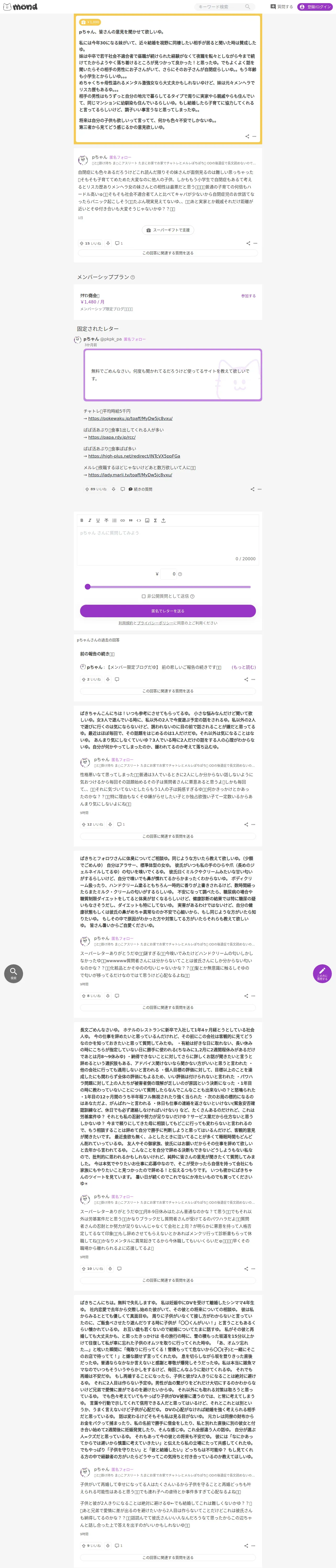Image resolution: width=336 pixels, height=1568 pixels.
Task: Upvote the answer with 12 いいね
Action: coord(92,825)
